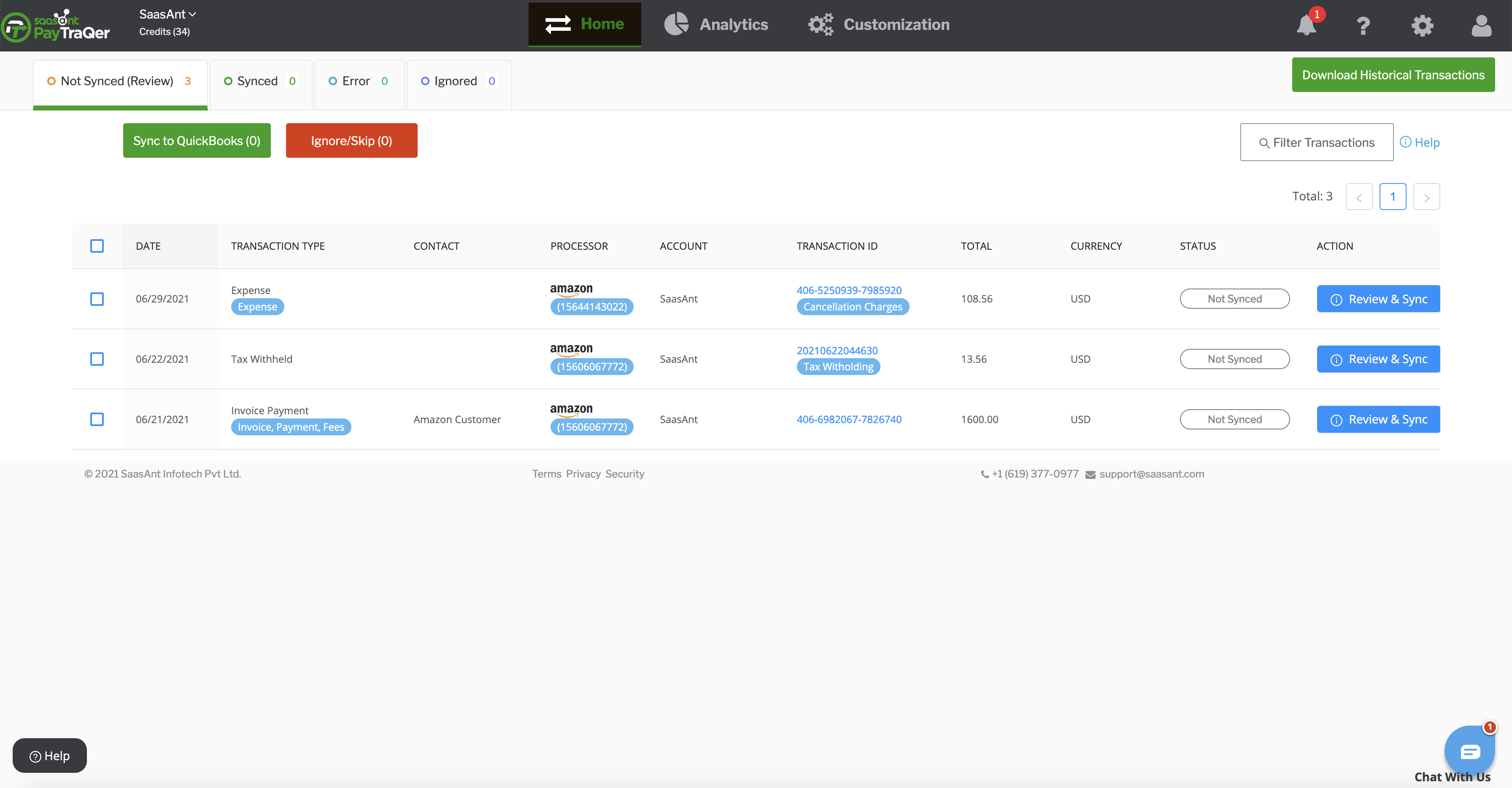Click the question mark help icon in header

point(1363,26)
